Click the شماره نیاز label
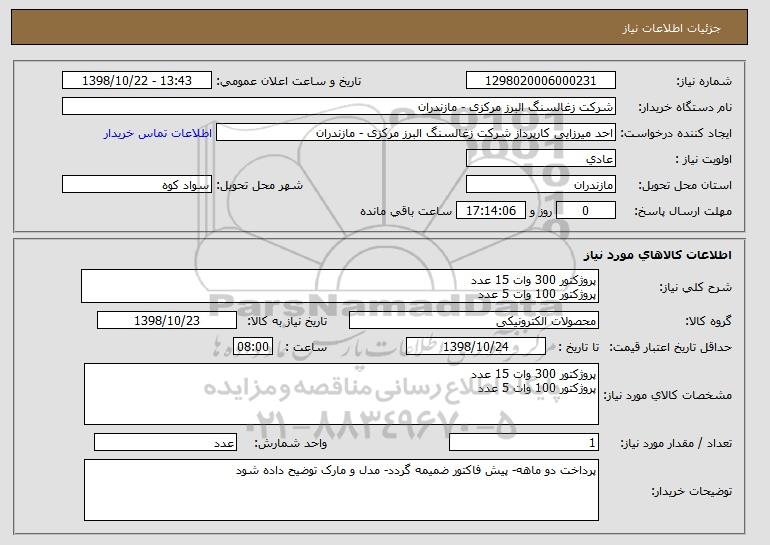This screenshot has height=545, width=770. [x=704, y=81]
